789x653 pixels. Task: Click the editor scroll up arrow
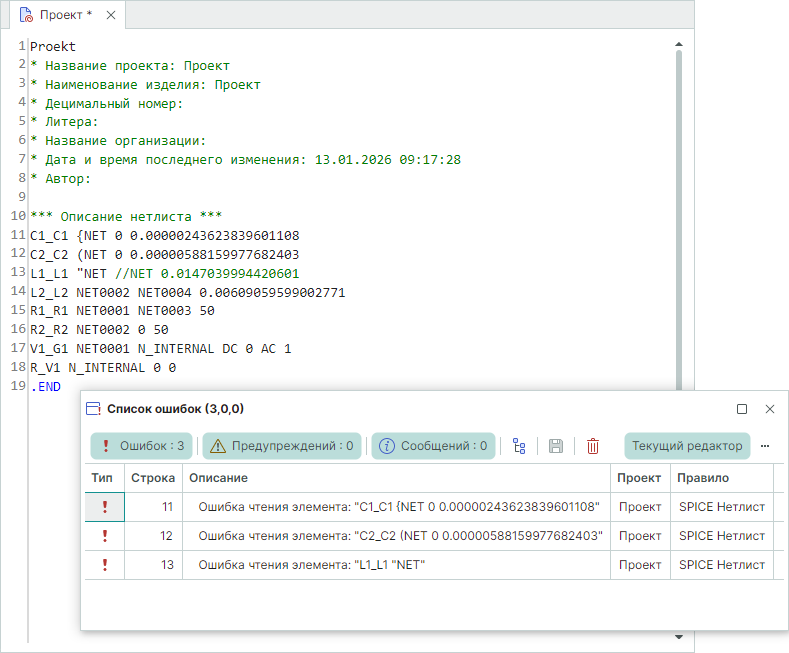pos(678,44)
